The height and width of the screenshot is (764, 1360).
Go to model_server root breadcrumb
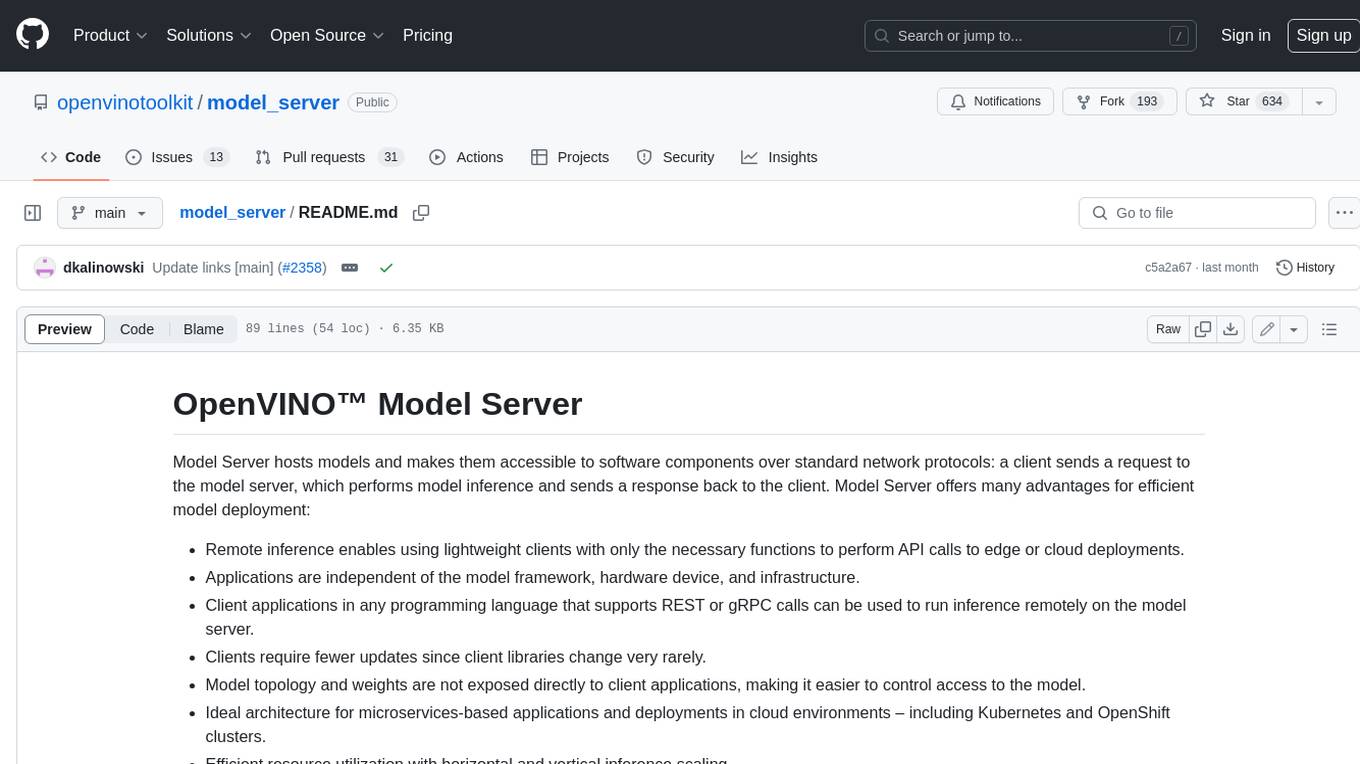click(x=232, y=213)
